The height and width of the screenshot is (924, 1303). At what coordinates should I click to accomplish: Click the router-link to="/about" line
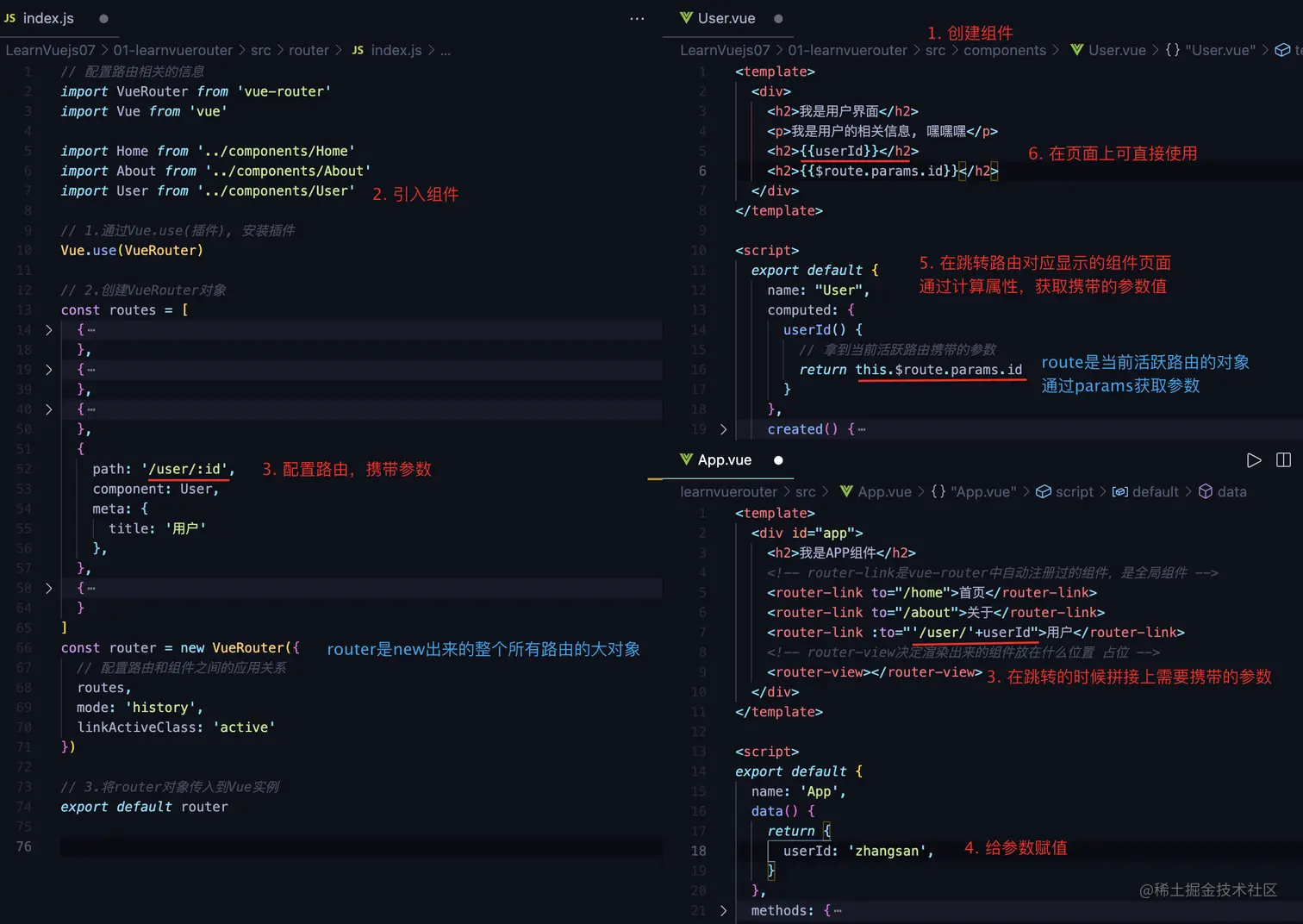coord(936,612)
